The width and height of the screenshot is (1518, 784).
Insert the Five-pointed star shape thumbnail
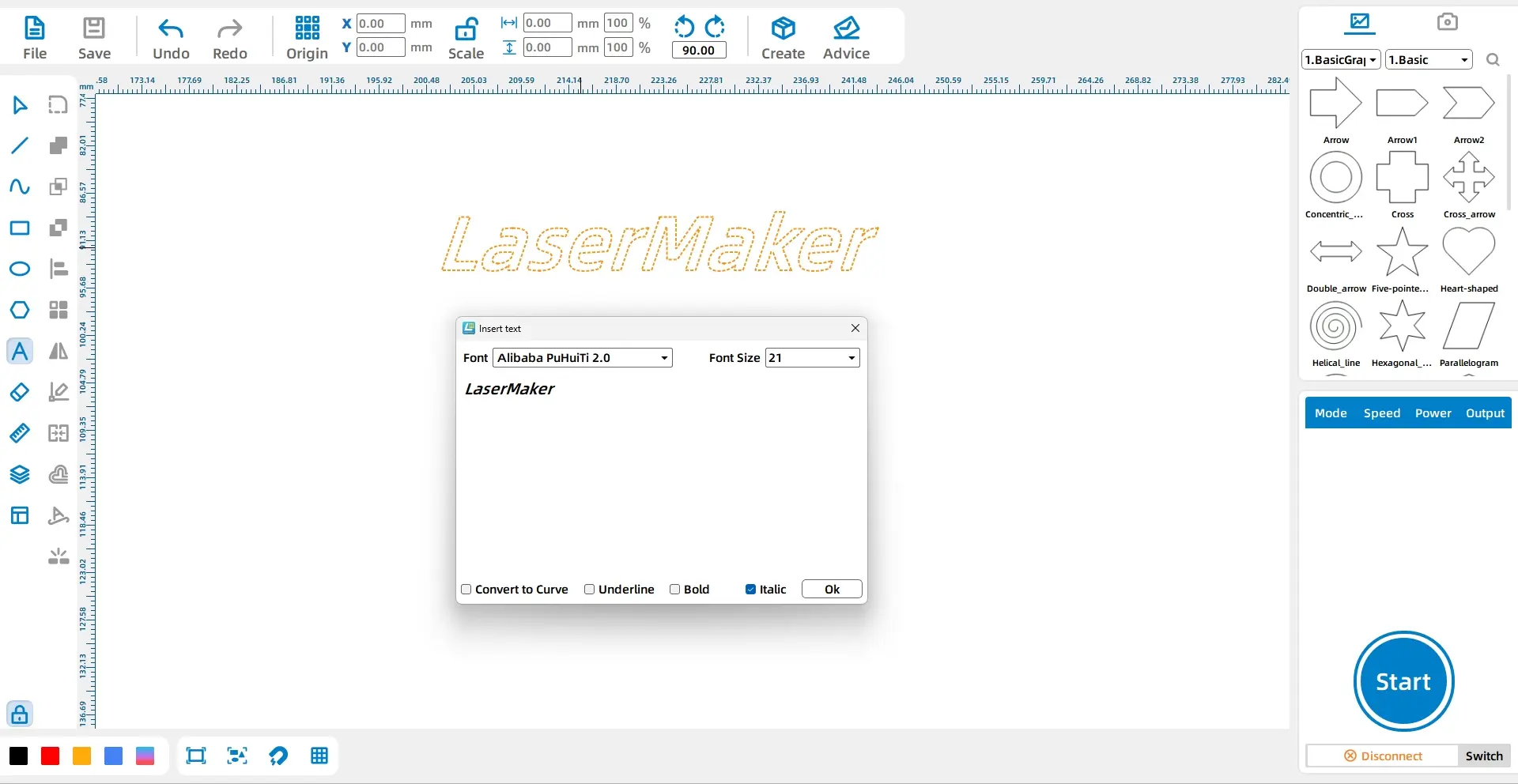click(x=1402, y=252)
